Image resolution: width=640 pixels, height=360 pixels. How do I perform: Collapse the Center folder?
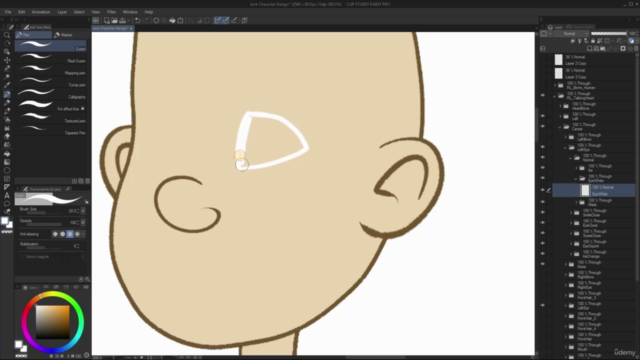(560, 127)
